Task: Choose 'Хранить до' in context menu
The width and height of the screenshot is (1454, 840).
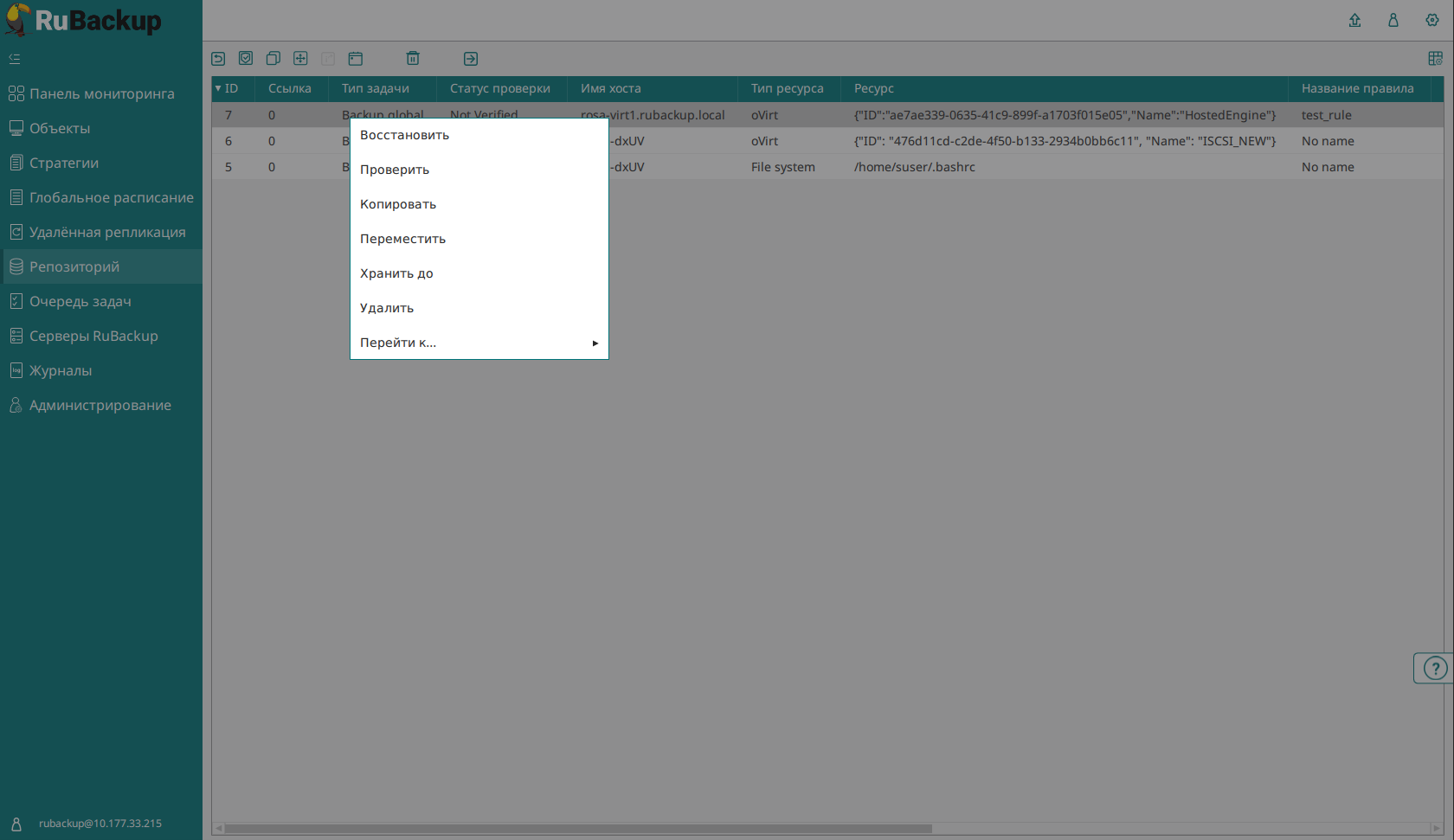Action: pos(396,273)
